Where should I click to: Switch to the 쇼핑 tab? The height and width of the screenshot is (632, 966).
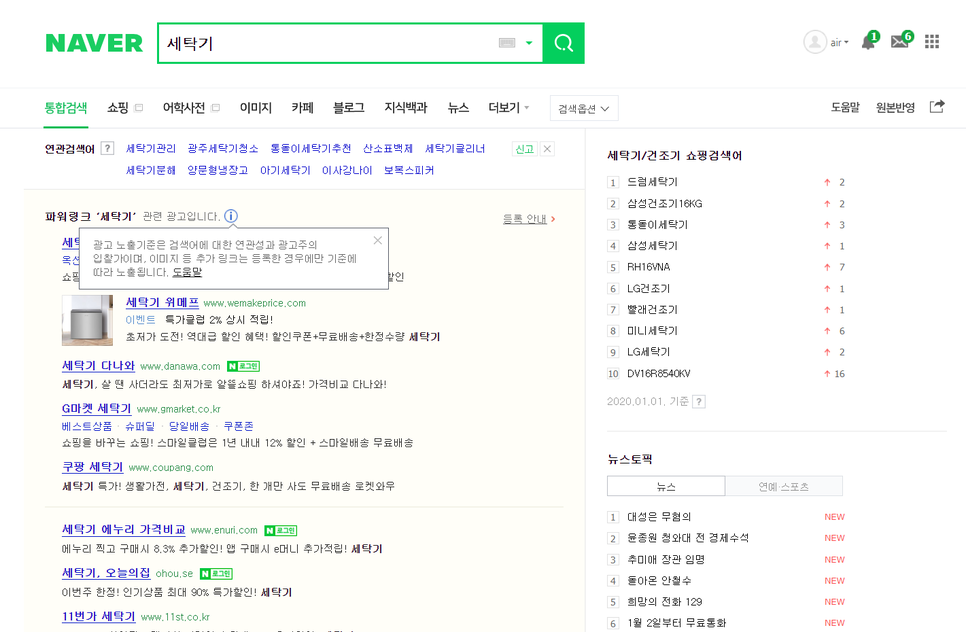pos(118,108)
